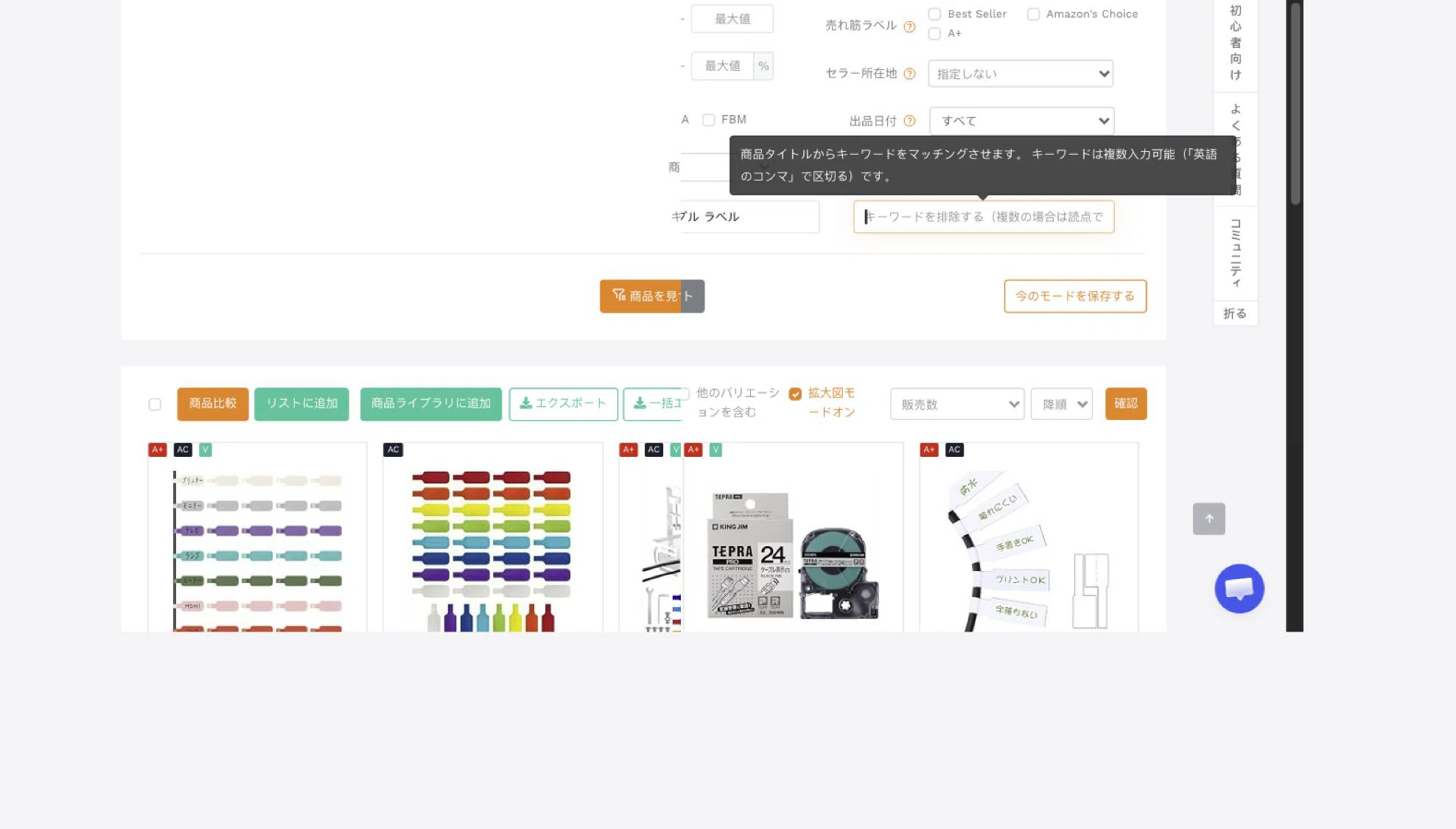This screenshot has height=829, width=1456.
Task: Click the filter icon on 商品を見 button
Action: pyautogui.click(x=619, y=295)
